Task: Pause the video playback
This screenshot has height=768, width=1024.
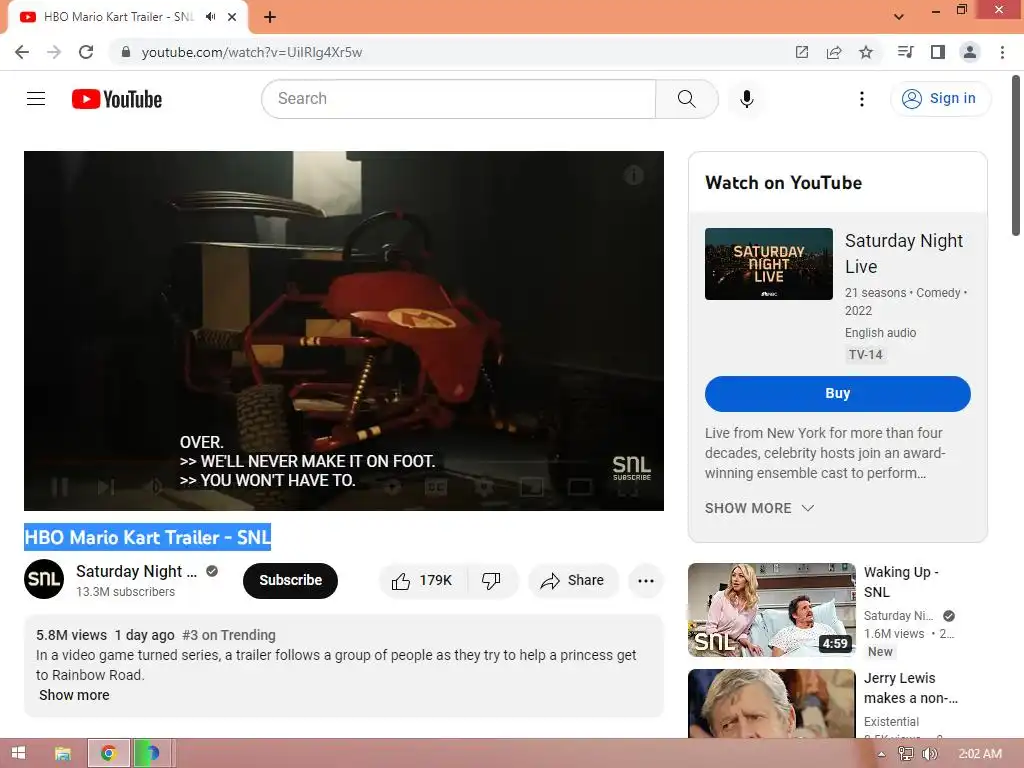Action: point(60,487)
